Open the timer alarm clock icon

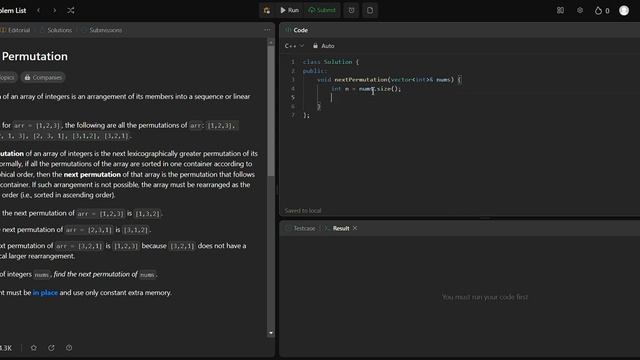click(351, 10)
